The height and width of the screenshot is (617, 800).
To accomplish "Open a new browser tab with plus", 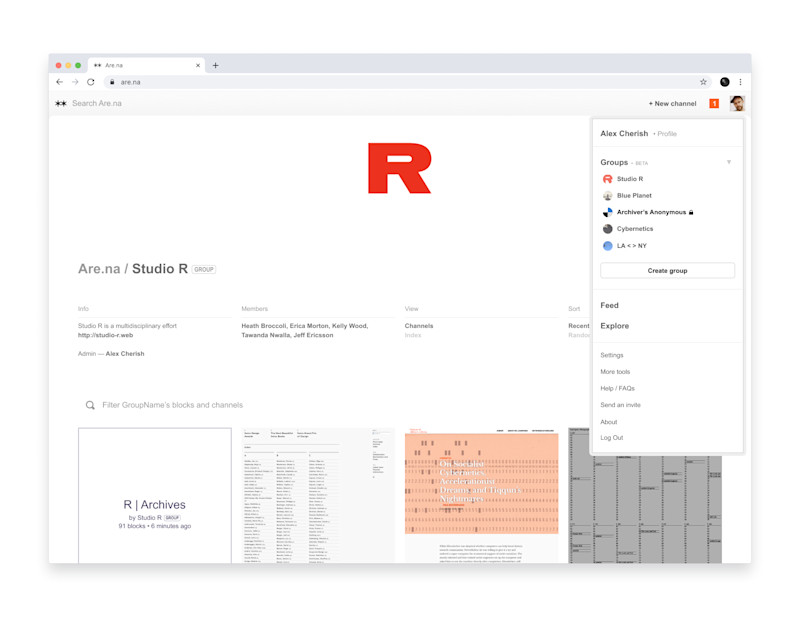I will tap(215, 65).
